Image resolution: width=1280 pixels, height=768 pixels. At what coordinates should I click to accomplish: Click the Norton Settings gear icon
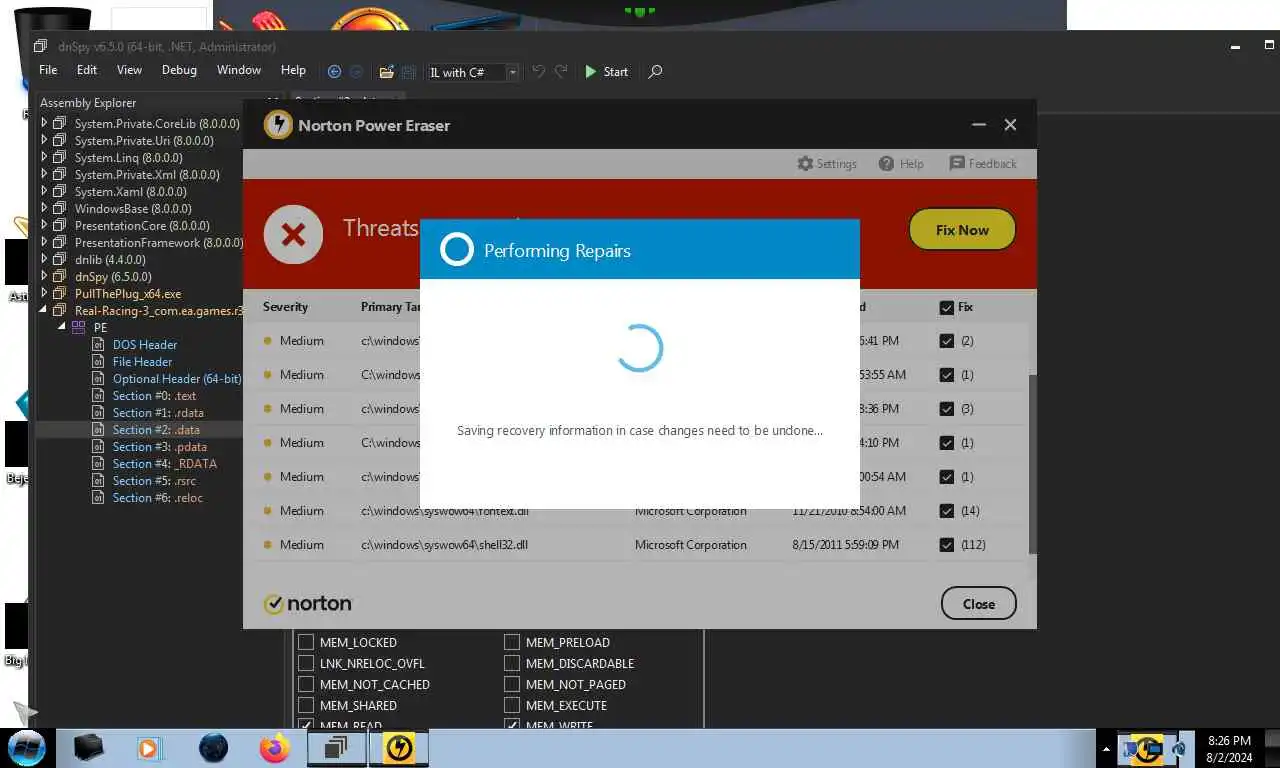click(805, 163)
